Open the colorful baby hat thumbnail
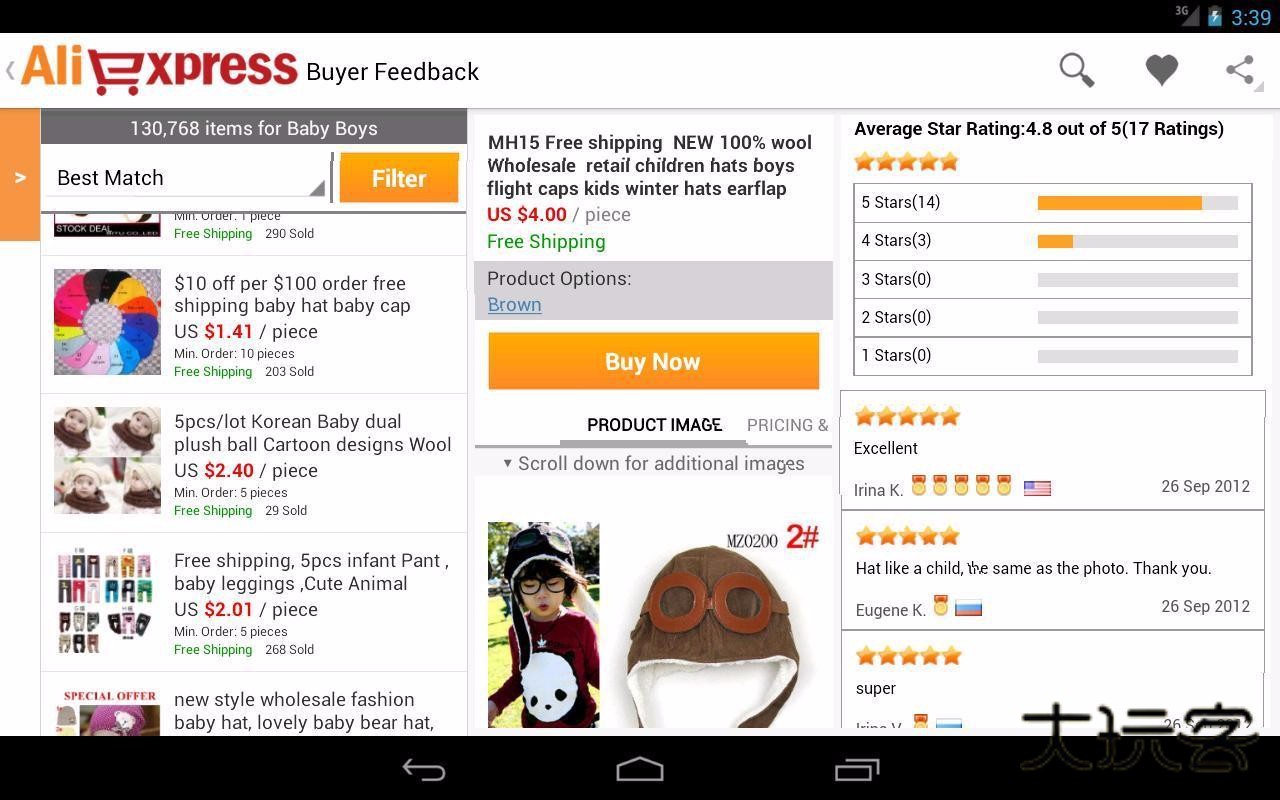1280x800 pixels. pos(107,322)
